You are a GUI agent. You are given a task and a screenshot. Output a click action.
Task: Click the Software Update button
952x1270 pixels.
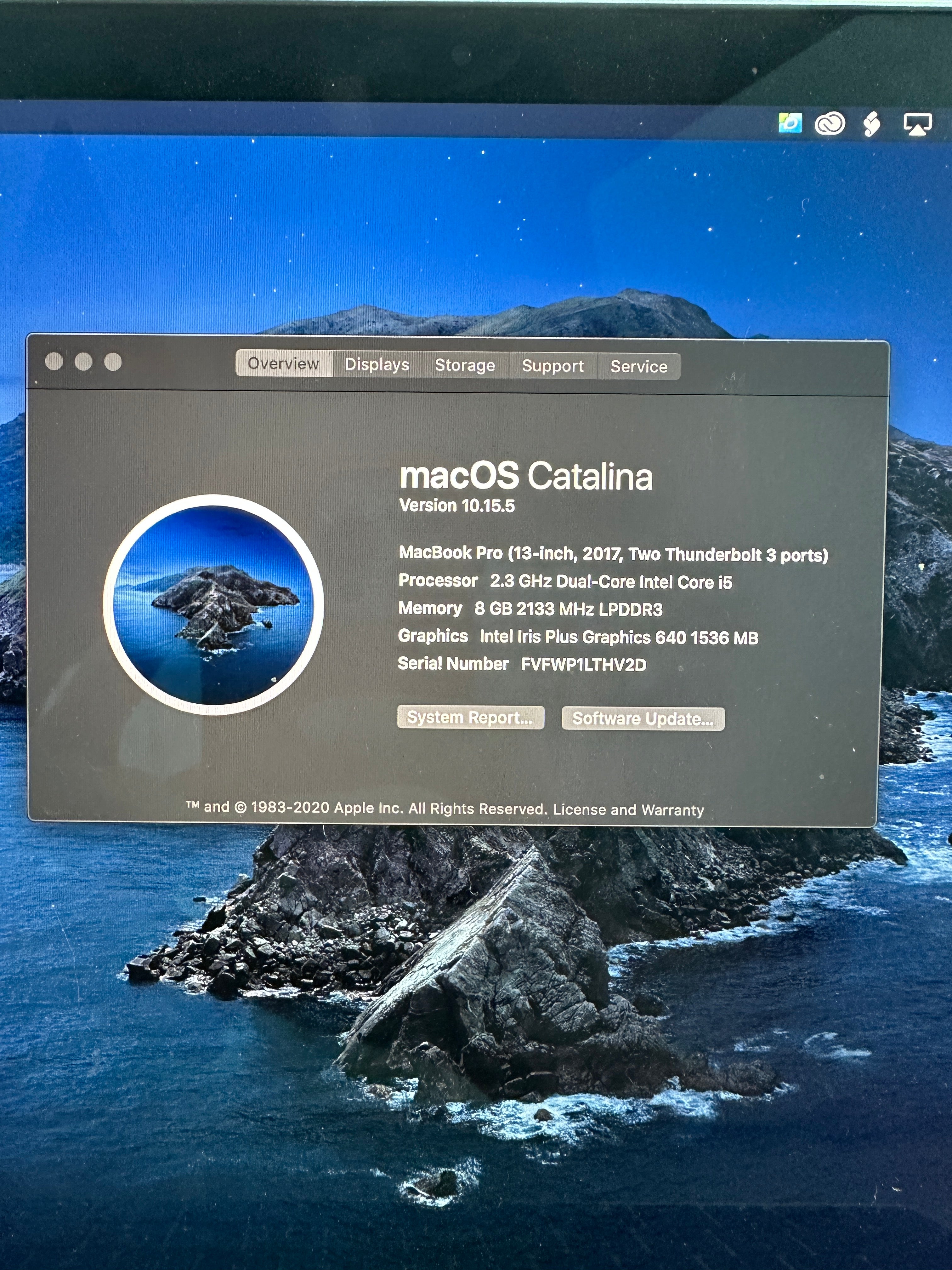tap(643, 719)
